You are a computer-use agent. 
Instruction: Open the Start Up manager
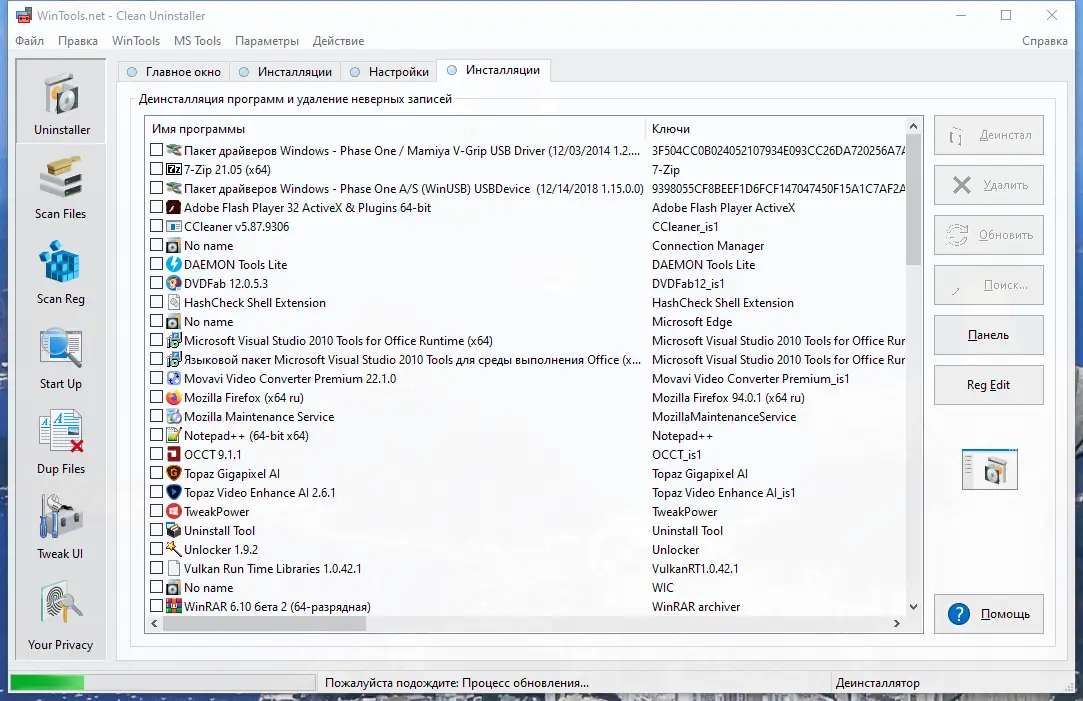pyautogui.click(x=61, y=356)
